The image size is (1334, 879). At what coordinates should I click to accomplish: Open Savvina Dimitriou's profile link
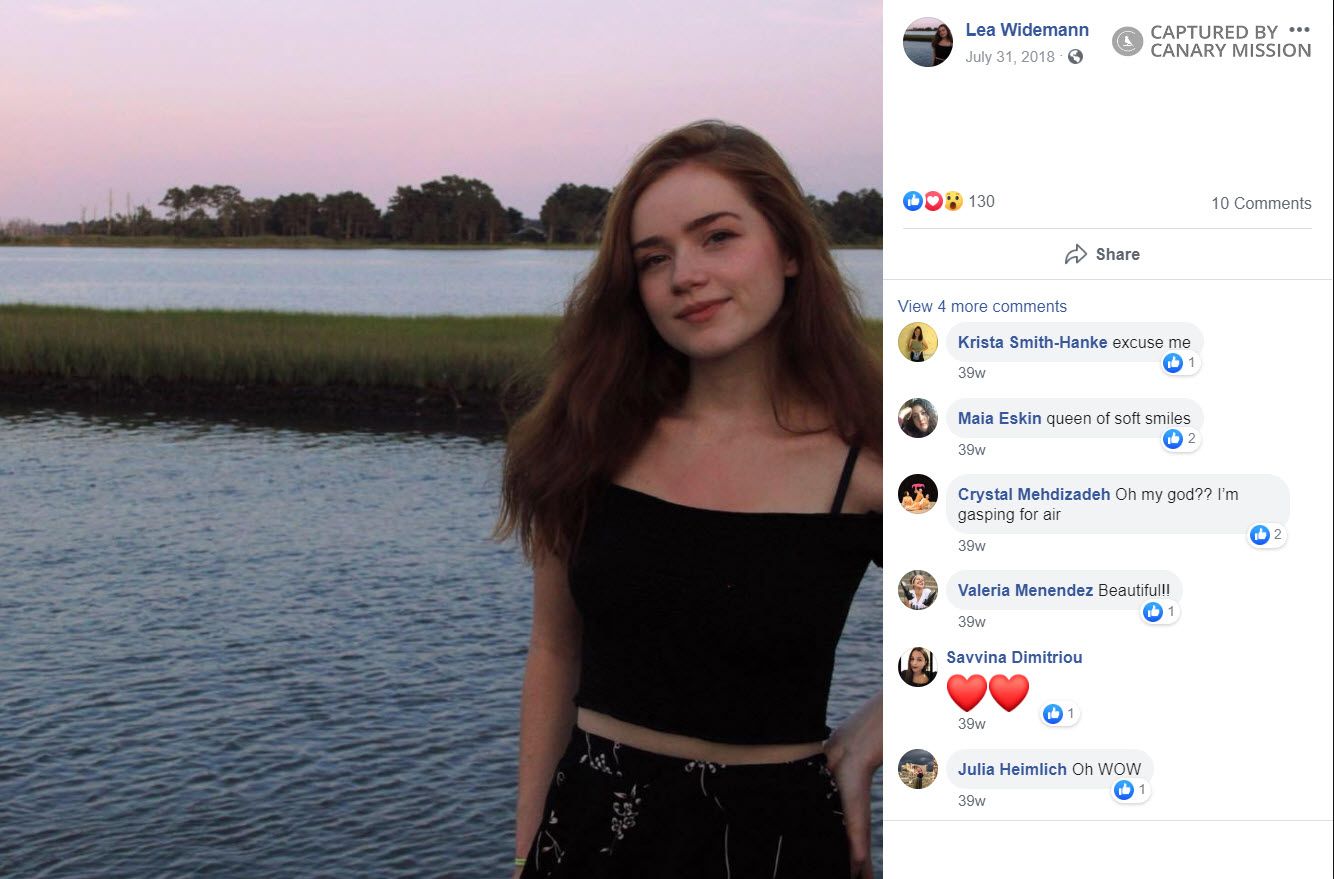pyautogui.click(x=1014, y=657)
